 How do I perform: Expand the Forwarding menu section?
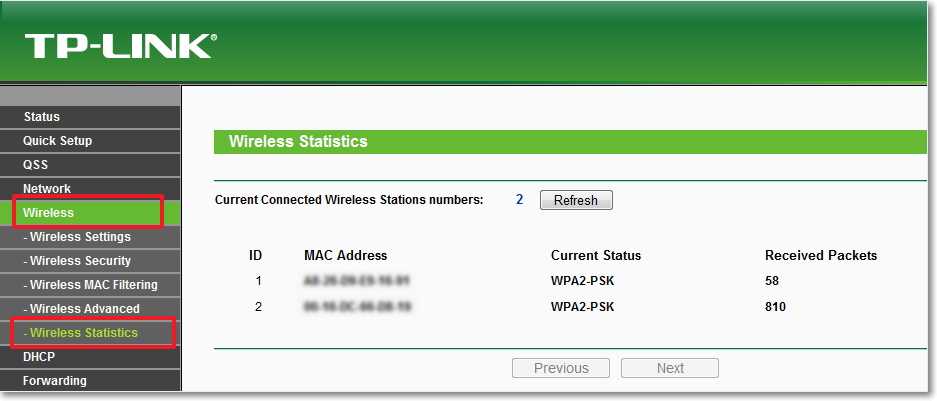[55, 381]
